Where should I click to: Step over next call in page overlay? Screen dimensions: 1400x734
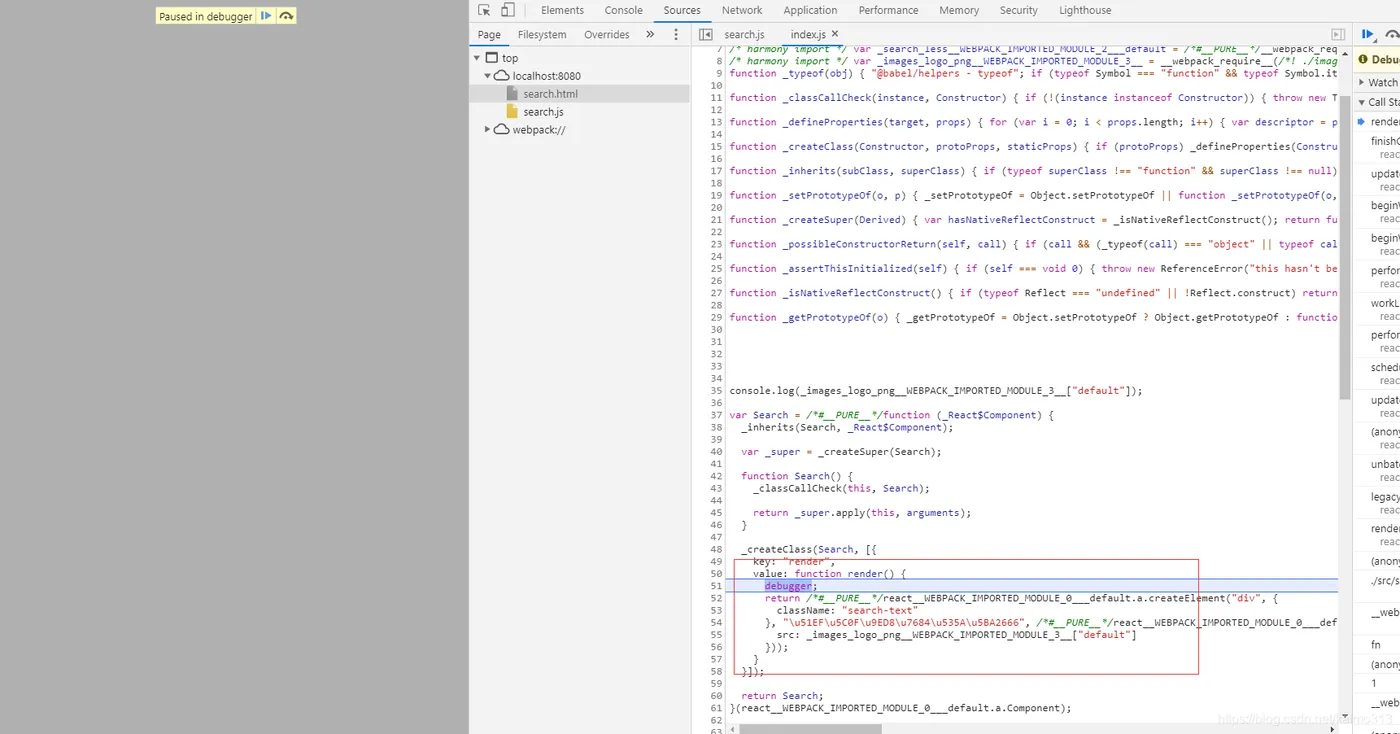click(x=286, y=16)
